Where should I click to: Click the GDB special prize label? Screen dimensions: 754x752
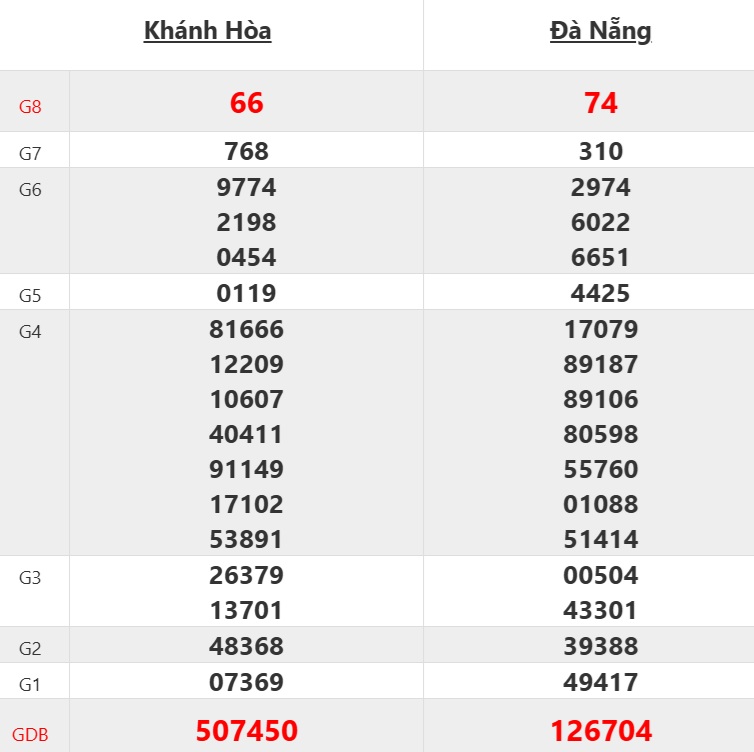tap(31, 734)
